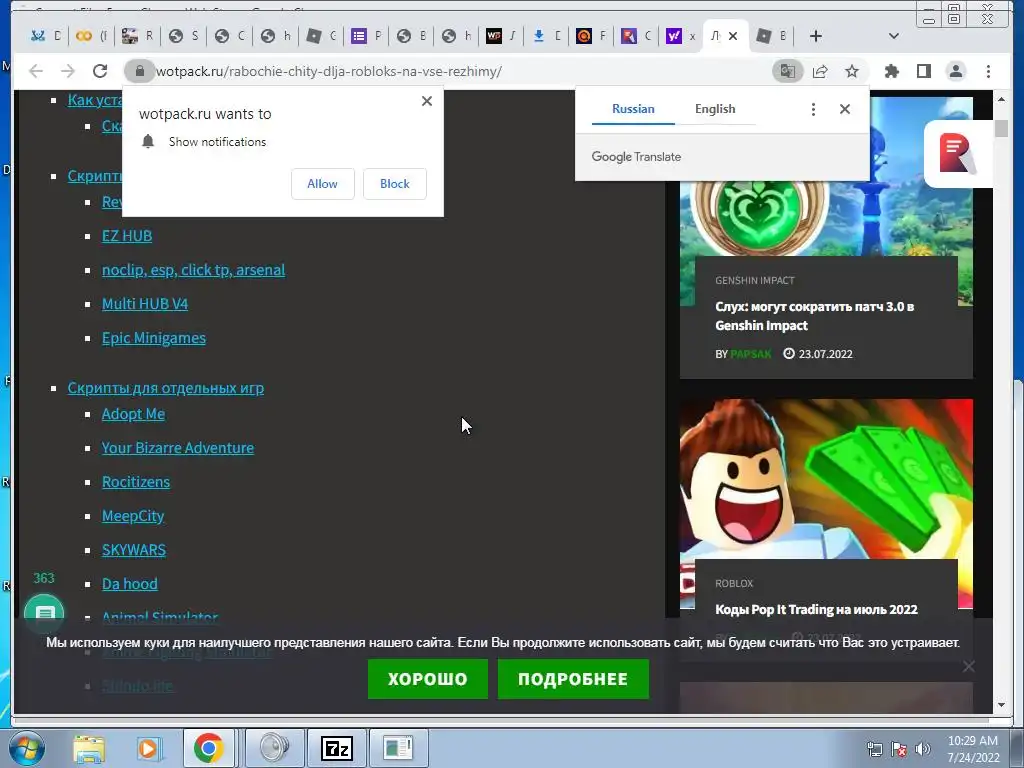The height and width of the screenshot is (768, 1024).
Task: Open Windows Media Player from taskbar
Action: (x=148, y=748)
